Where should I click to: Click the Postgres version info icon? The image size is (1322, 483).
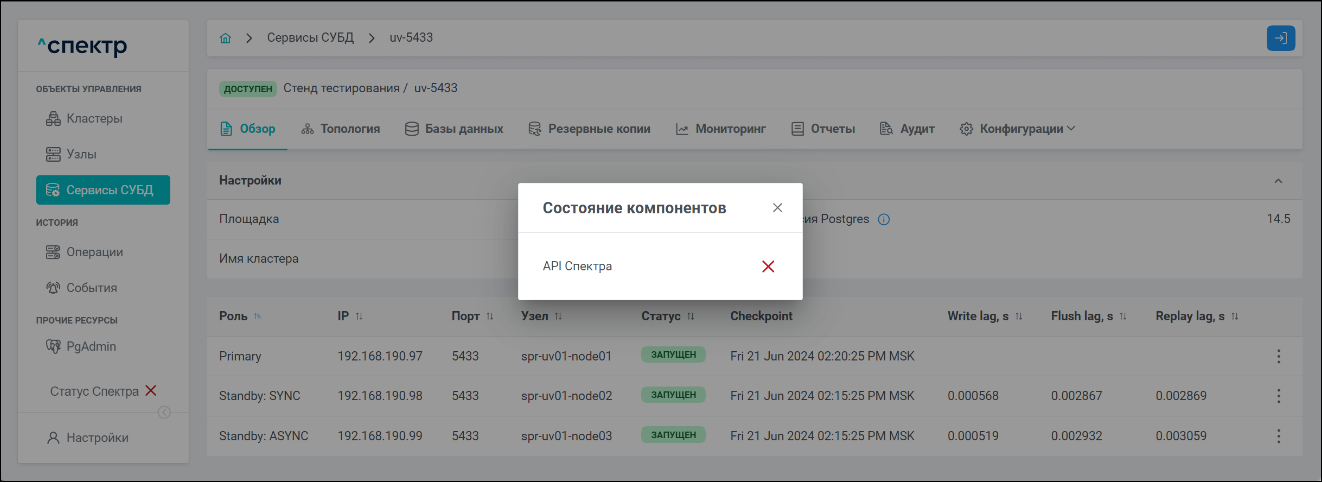click(x=884, y=219)
